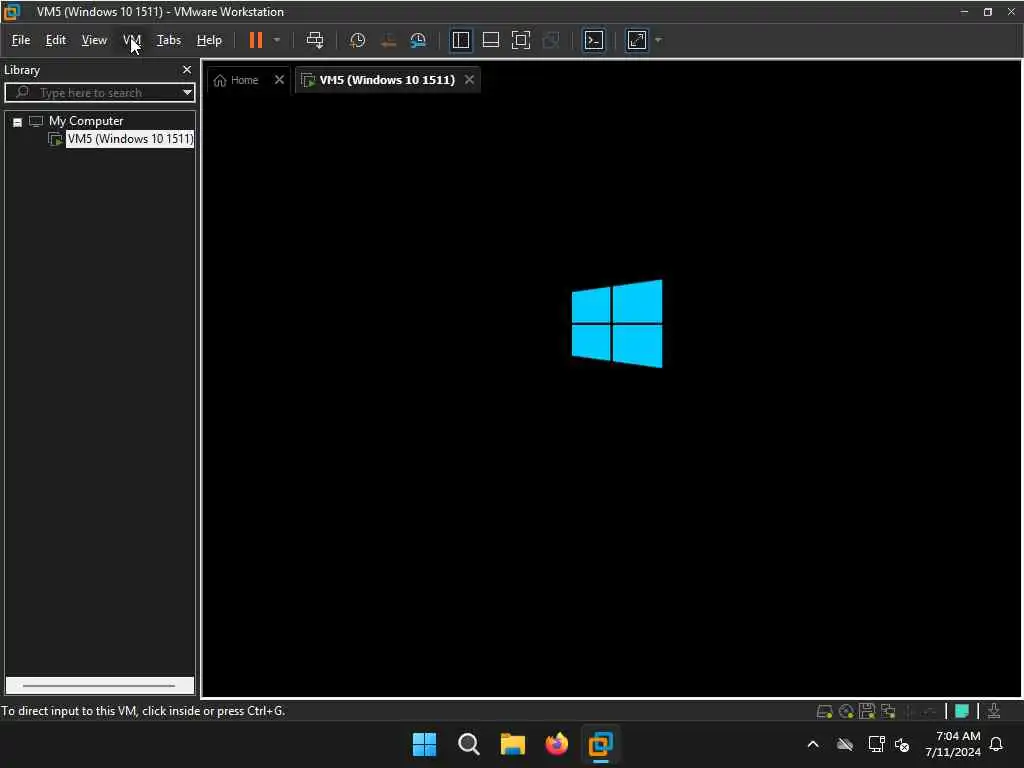Switch to the Home tab

pos(237,80)
